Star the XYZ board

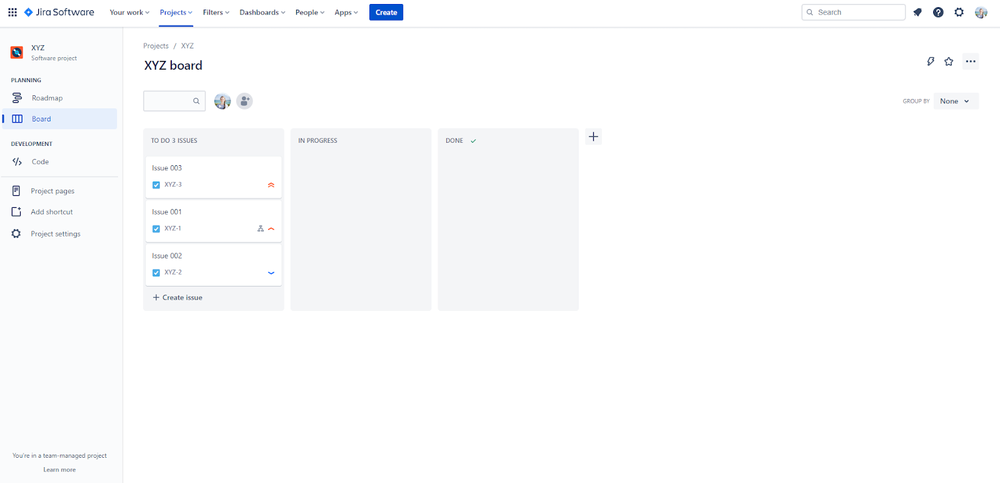(x=949, y=61)
